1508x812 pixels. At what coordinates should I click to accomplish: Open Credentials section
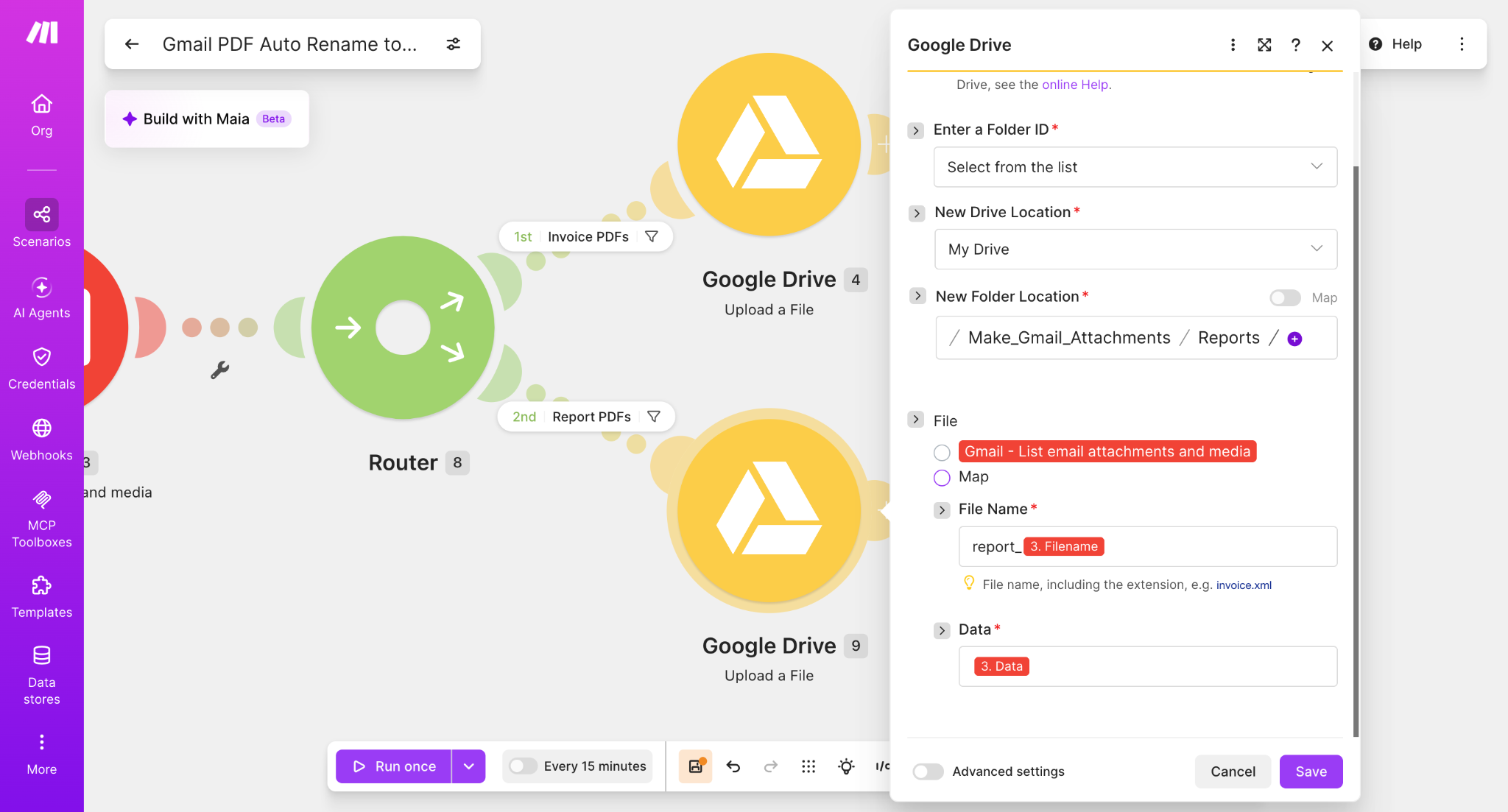pos(42,370)
